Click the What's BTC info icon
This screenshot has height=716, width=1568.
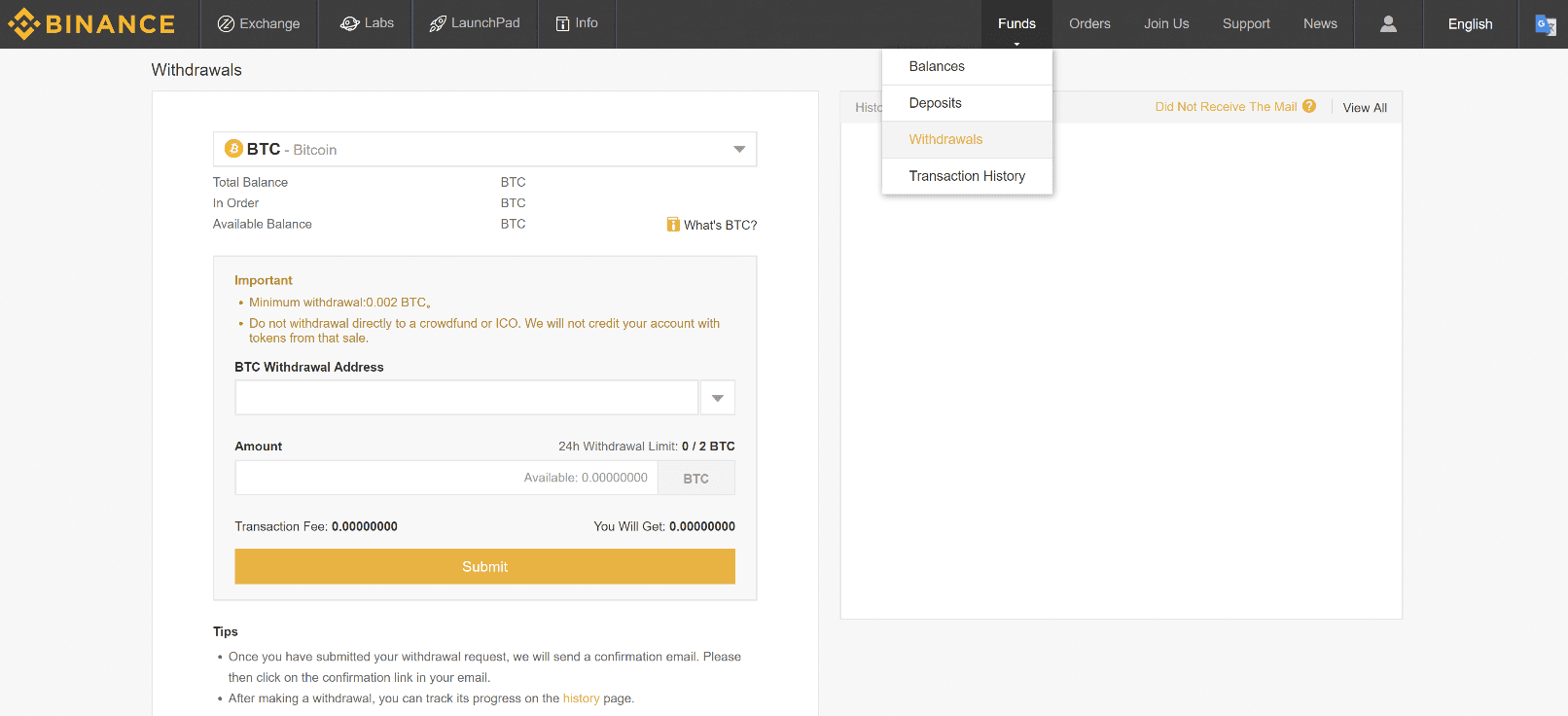point(673,225)
